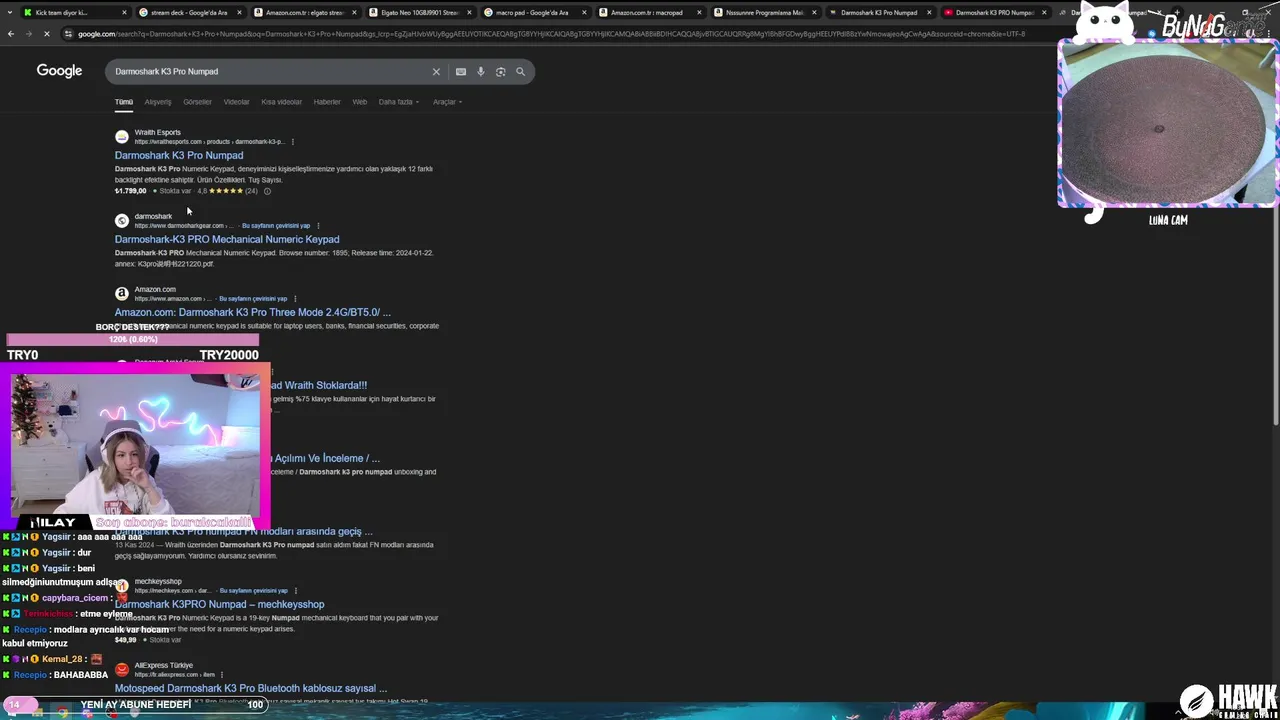Select the 'Haberler' search filter
Image resolution: width=1280 pixels, height=720 pixels.
[327, 102]
